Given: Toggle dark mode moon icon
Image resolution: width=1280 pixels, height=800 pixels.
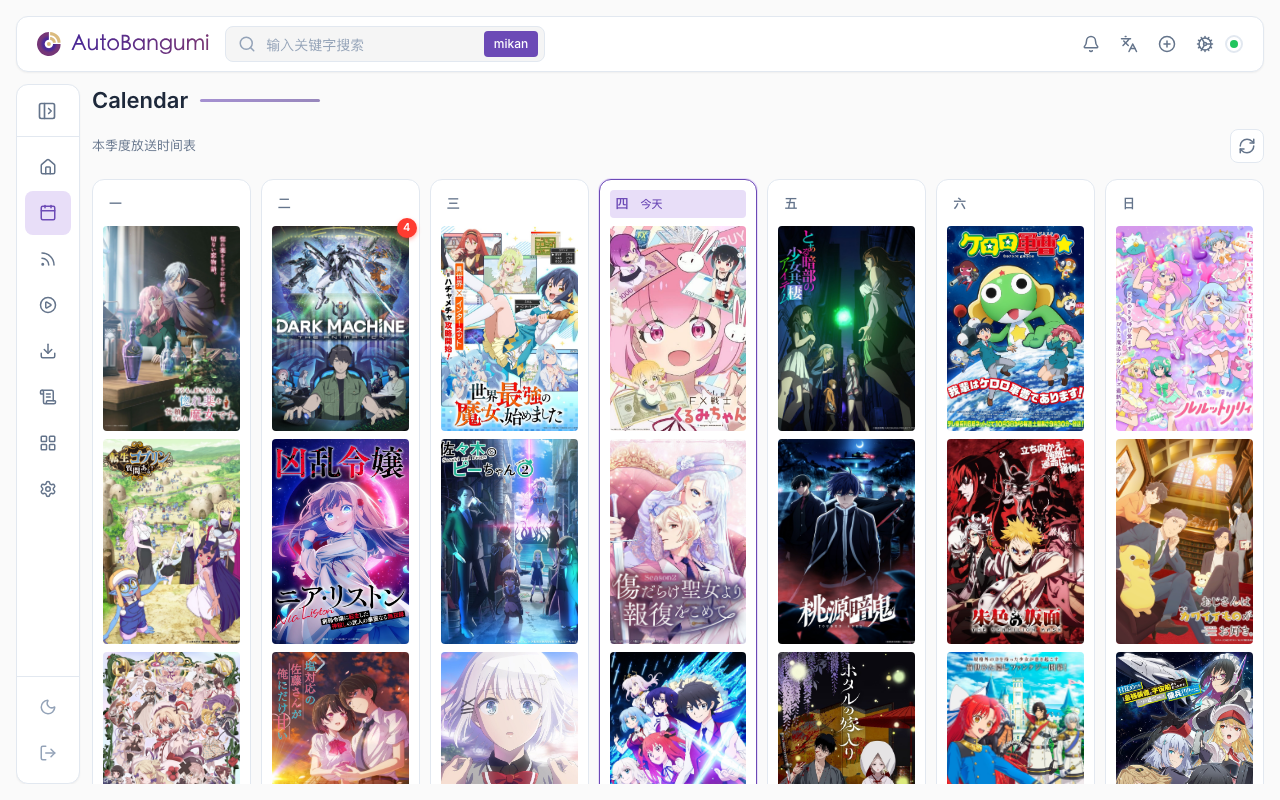Looking at the screenshot, I should pos(48,707).
